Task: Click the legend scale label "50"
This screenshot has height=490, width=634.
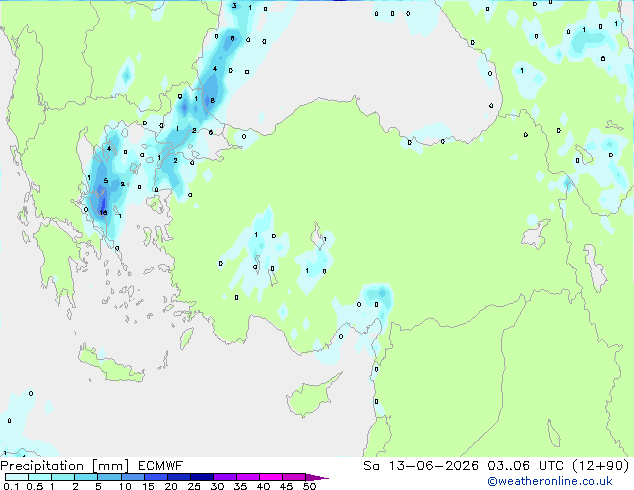Action: coord(310,486)
